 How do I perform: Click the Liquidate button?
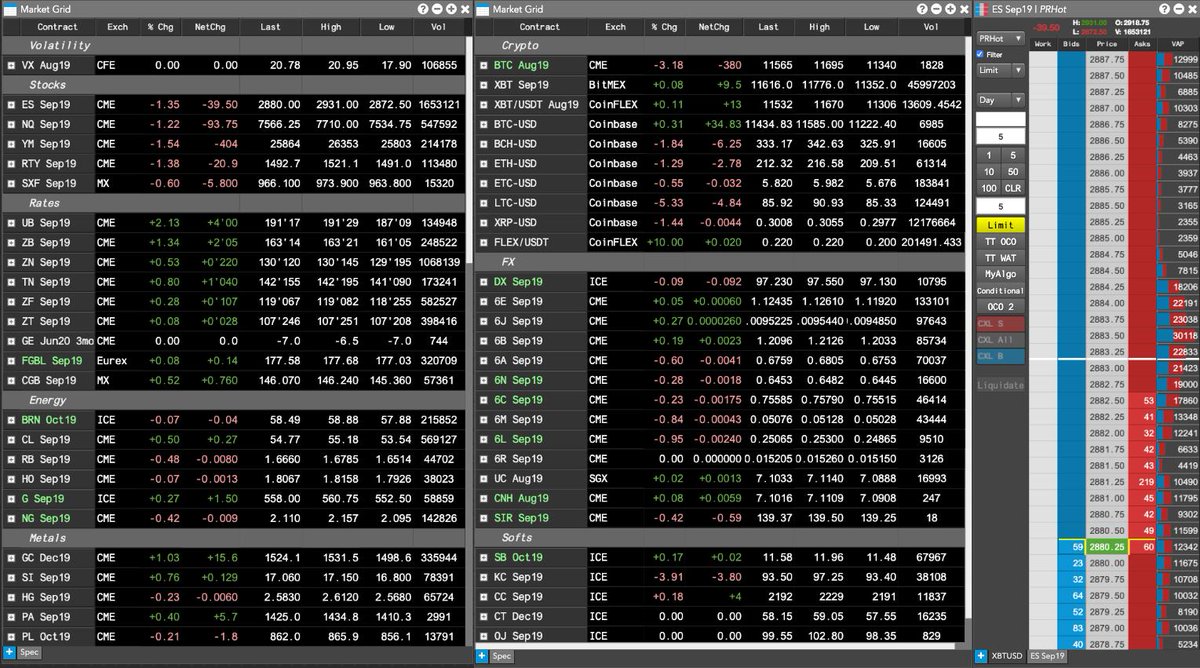(x=1000, y=385)
